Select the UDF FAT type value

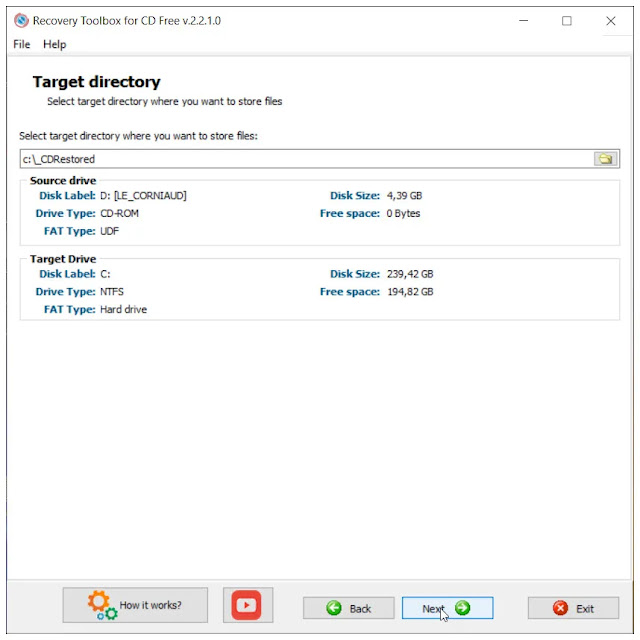click(x=109, y=231)
